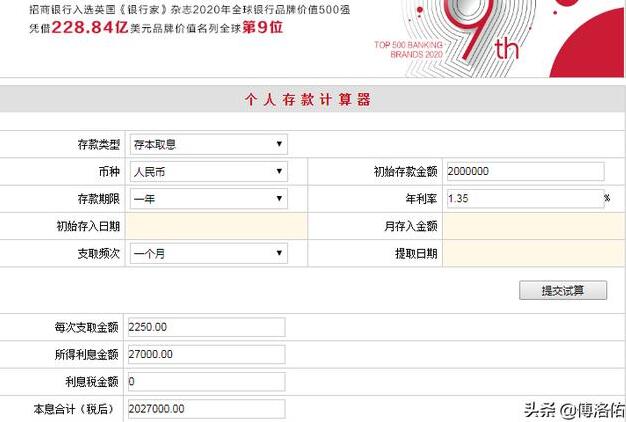Select the 本息合计(税后) result field

coord(206,409)
